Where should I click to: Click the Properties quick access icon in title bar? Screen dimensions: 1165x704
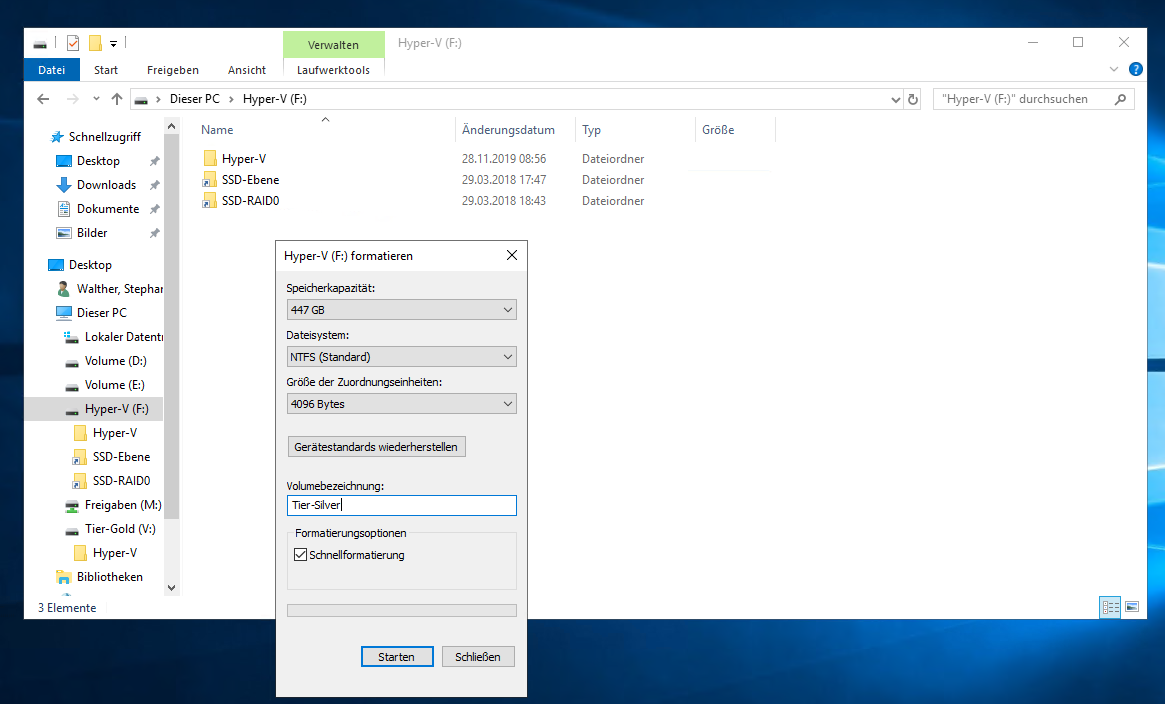click(73, 43)
